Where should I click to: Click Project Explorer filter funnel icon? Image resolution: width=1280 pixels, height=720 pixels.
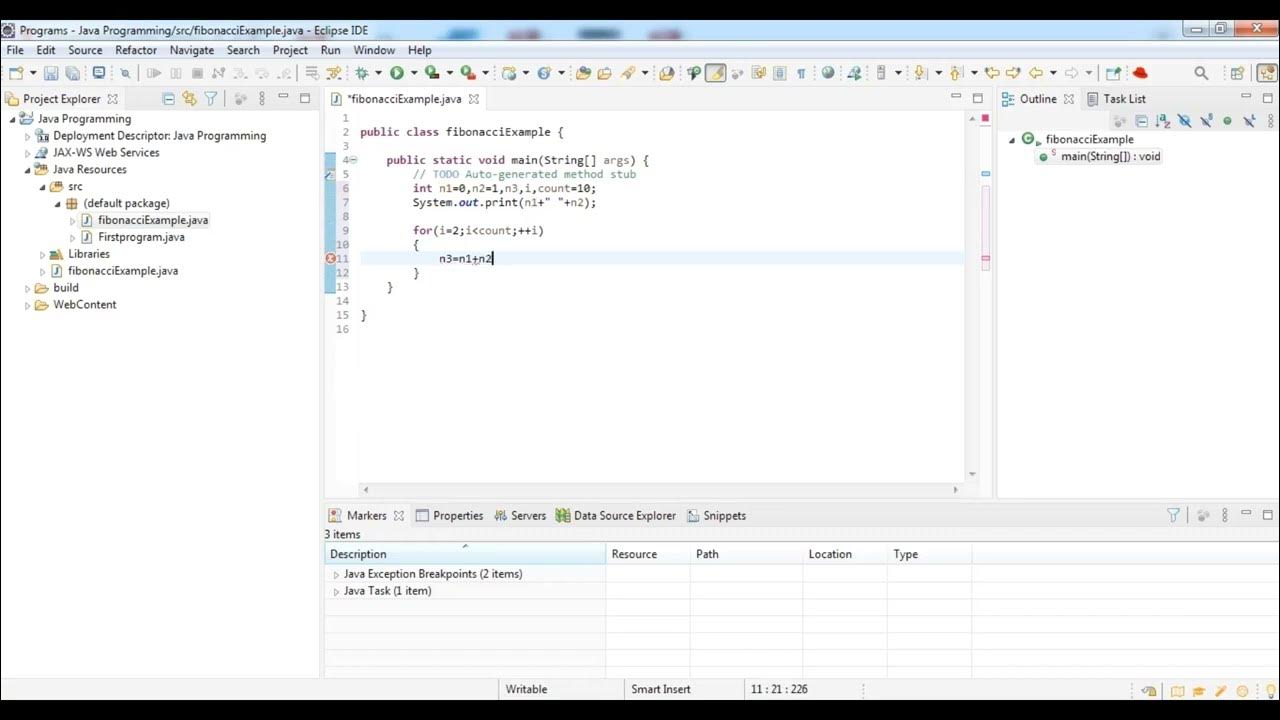pos(211,98)
